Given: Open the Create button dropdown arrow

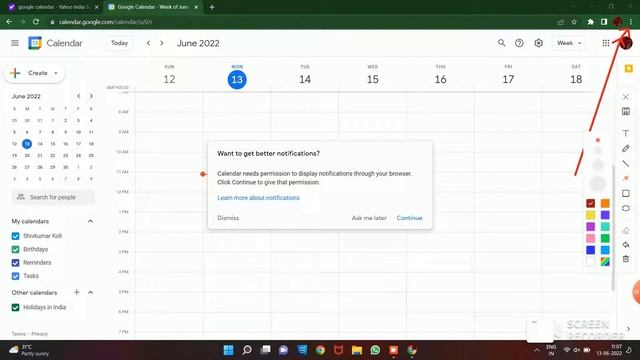Looking at the screenshot, I should 56,73.
